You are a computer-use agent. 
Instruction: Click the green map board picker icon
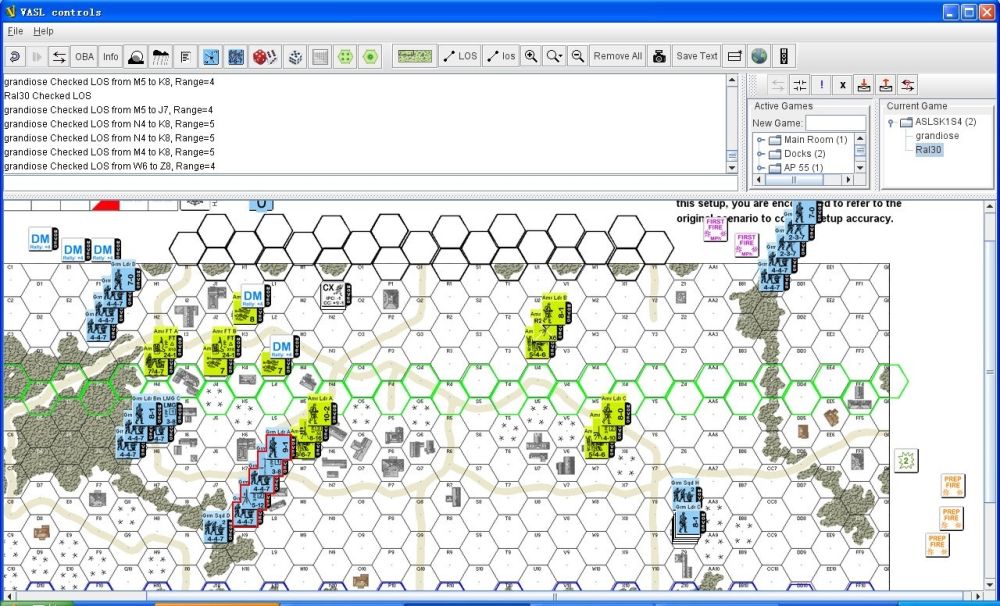(x=415, y=56)
